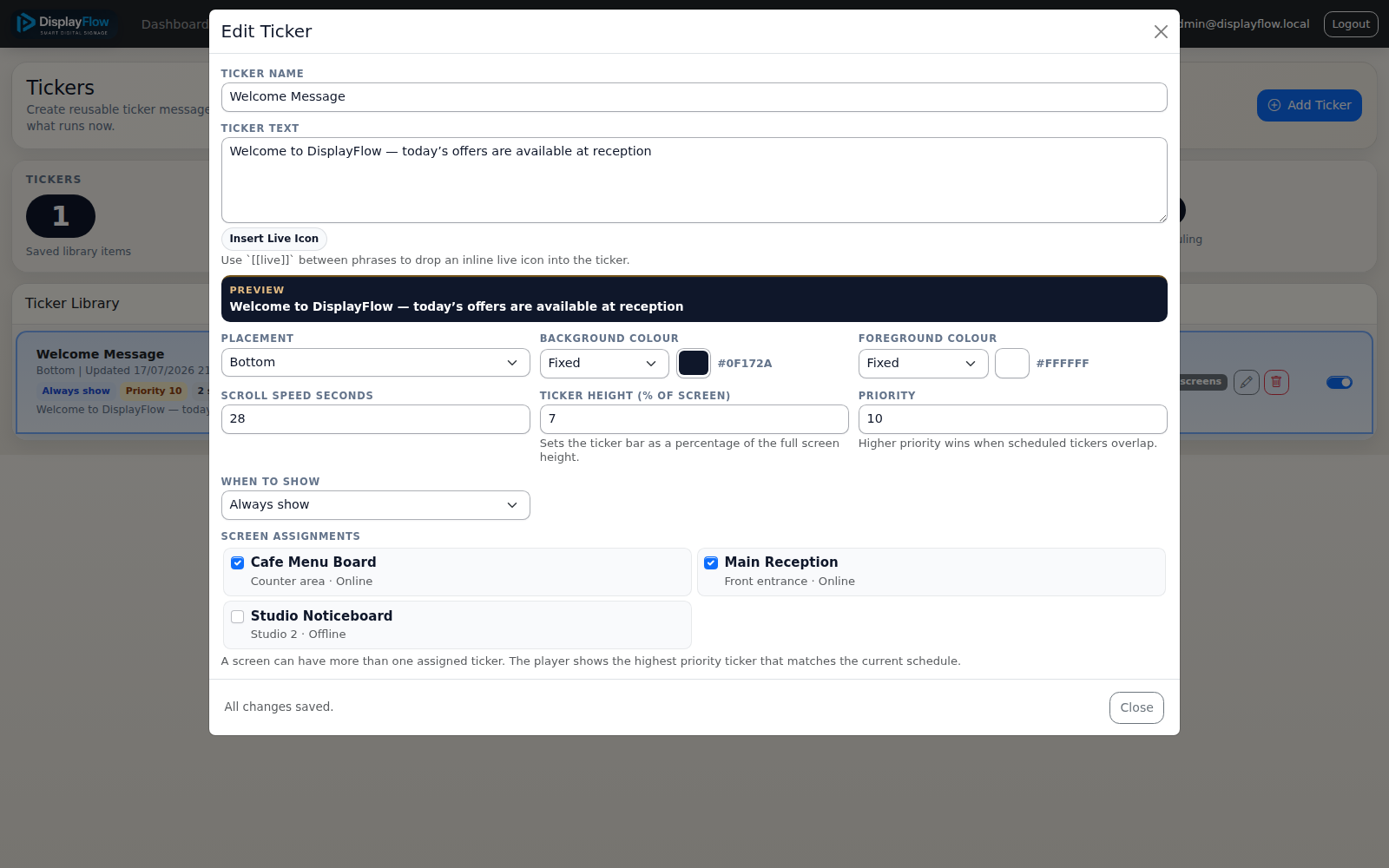Click the Studio Noticeboard label text

(321, 616)
